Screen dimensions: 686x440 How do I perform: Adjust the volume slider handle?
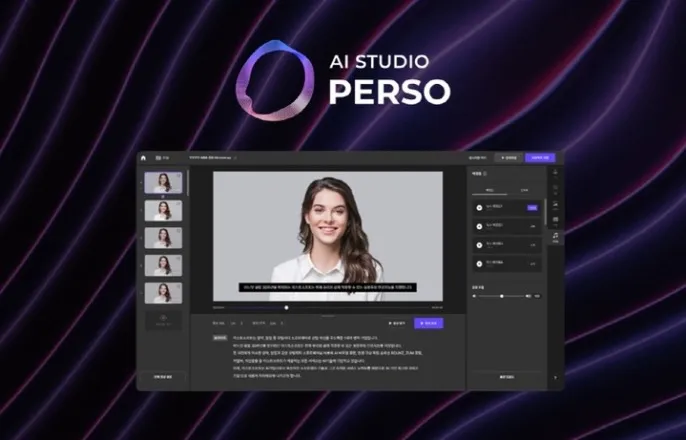click(x=502, y=296)
